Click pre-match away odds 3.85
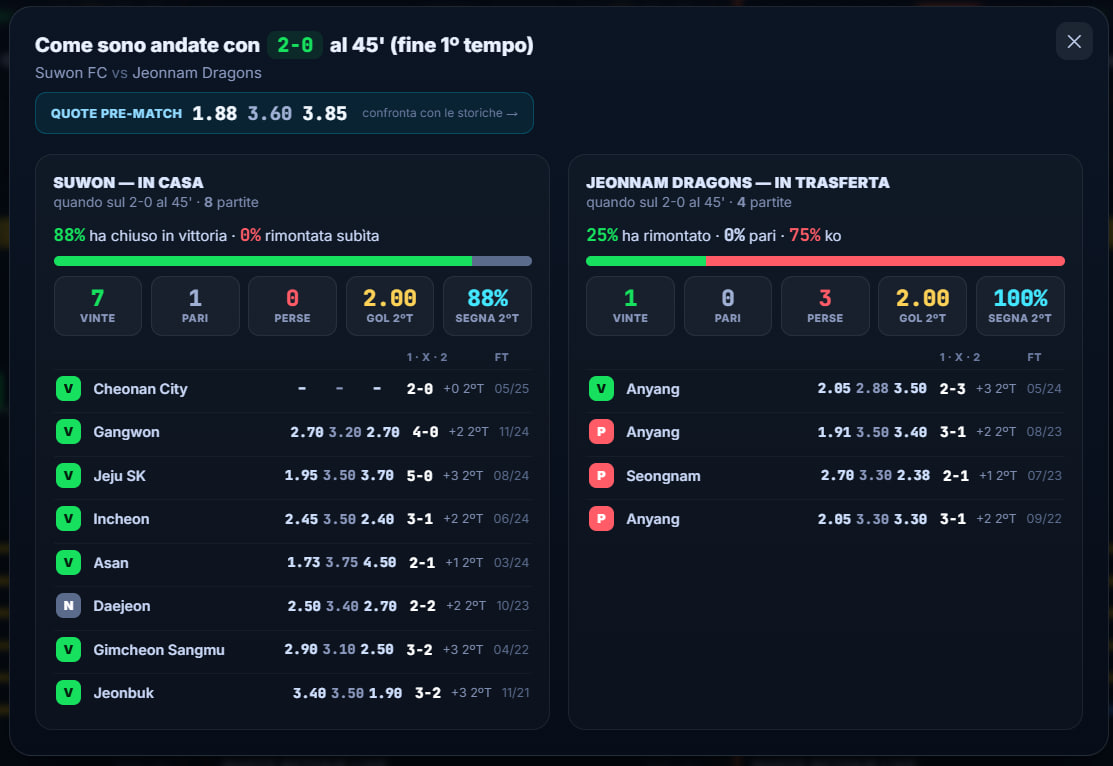 click(x=324, y=114)
